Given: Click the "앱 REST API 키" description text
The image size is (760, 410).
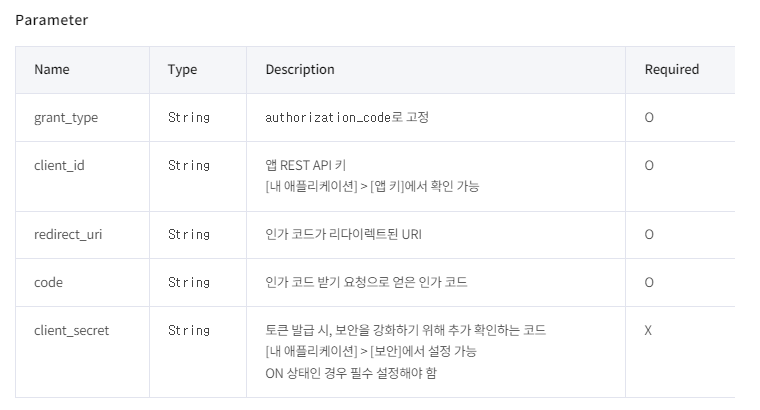Looking at the screenshot, I should pyautogui.click(x=306, y=165).
